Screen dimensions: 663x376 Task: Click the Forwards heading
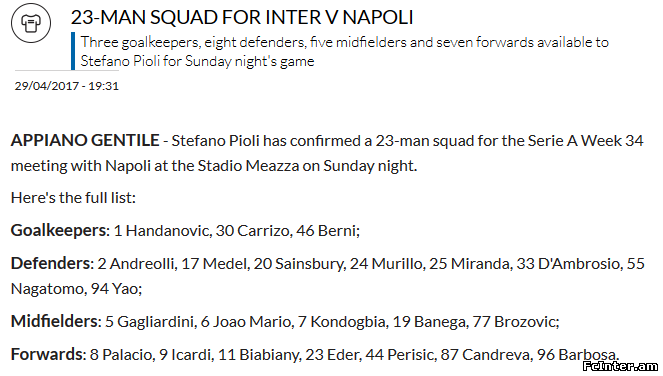[x=48, y=354]
